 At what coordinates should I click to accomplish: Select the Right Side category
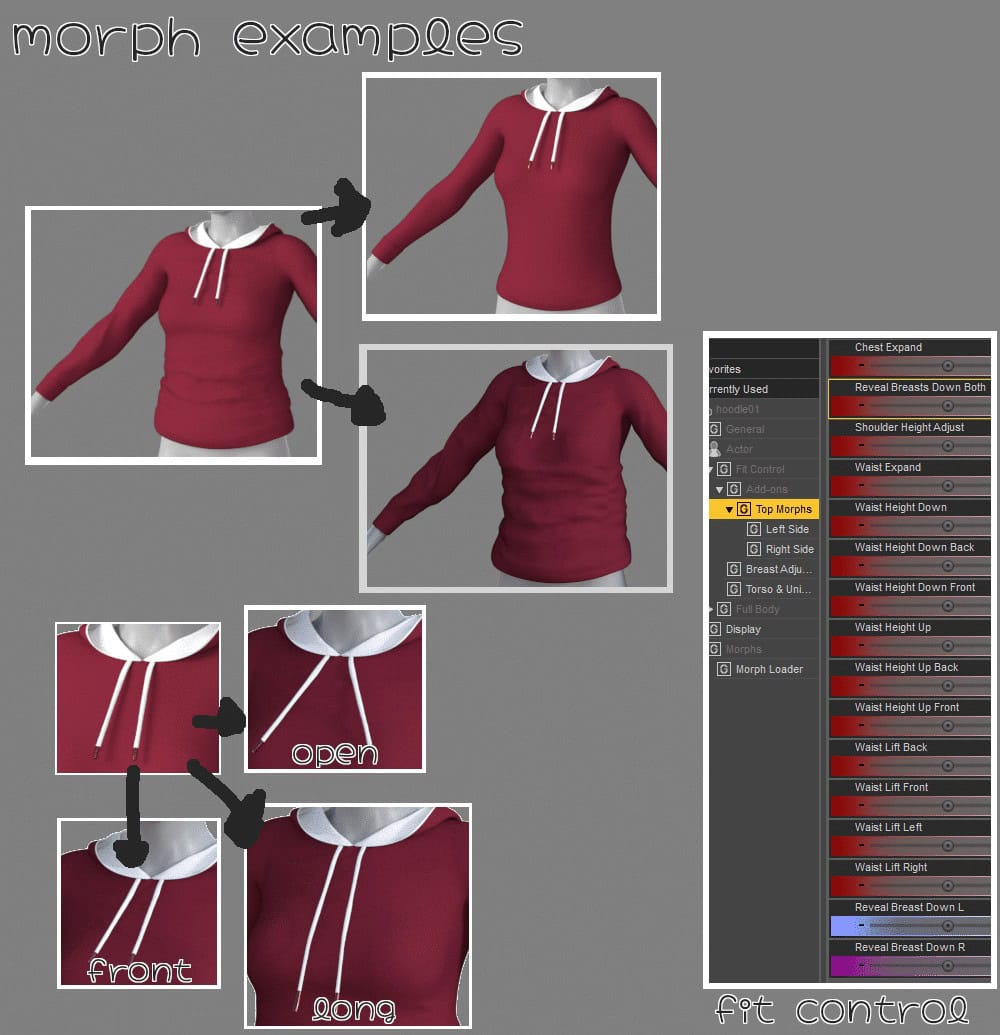click(789, 549)
